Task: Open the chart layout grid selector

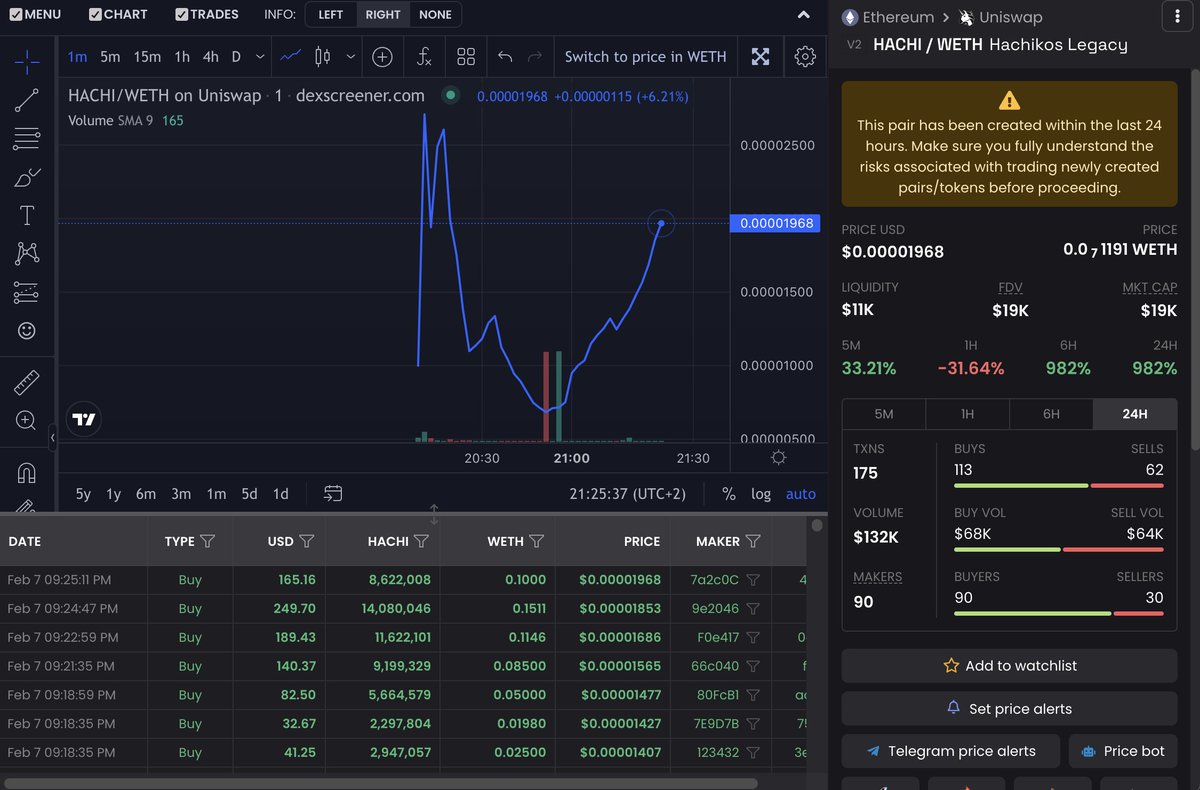Action: 466,57
